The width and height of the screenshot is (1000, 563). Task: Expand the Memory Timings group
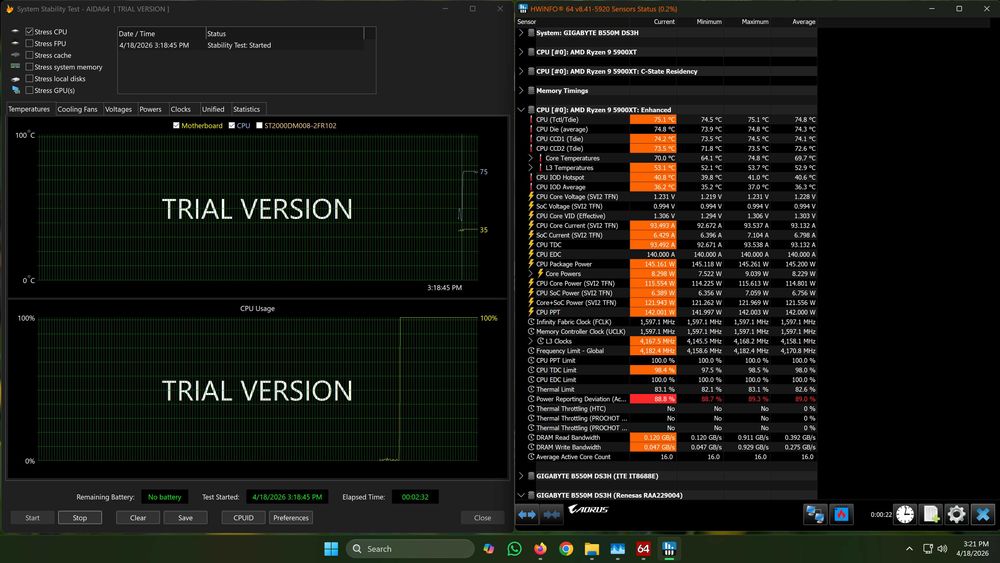[x=521, y=91]
